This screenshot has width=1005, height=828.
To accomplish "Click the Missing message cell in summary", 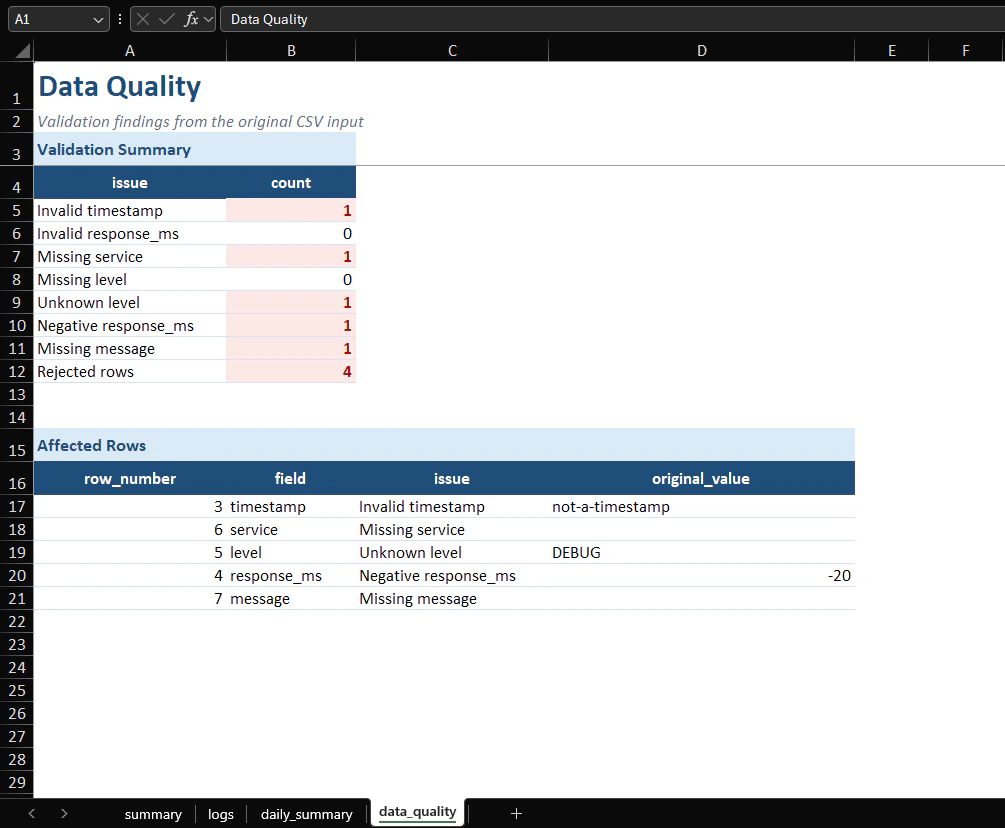I will tap(129, 349).
